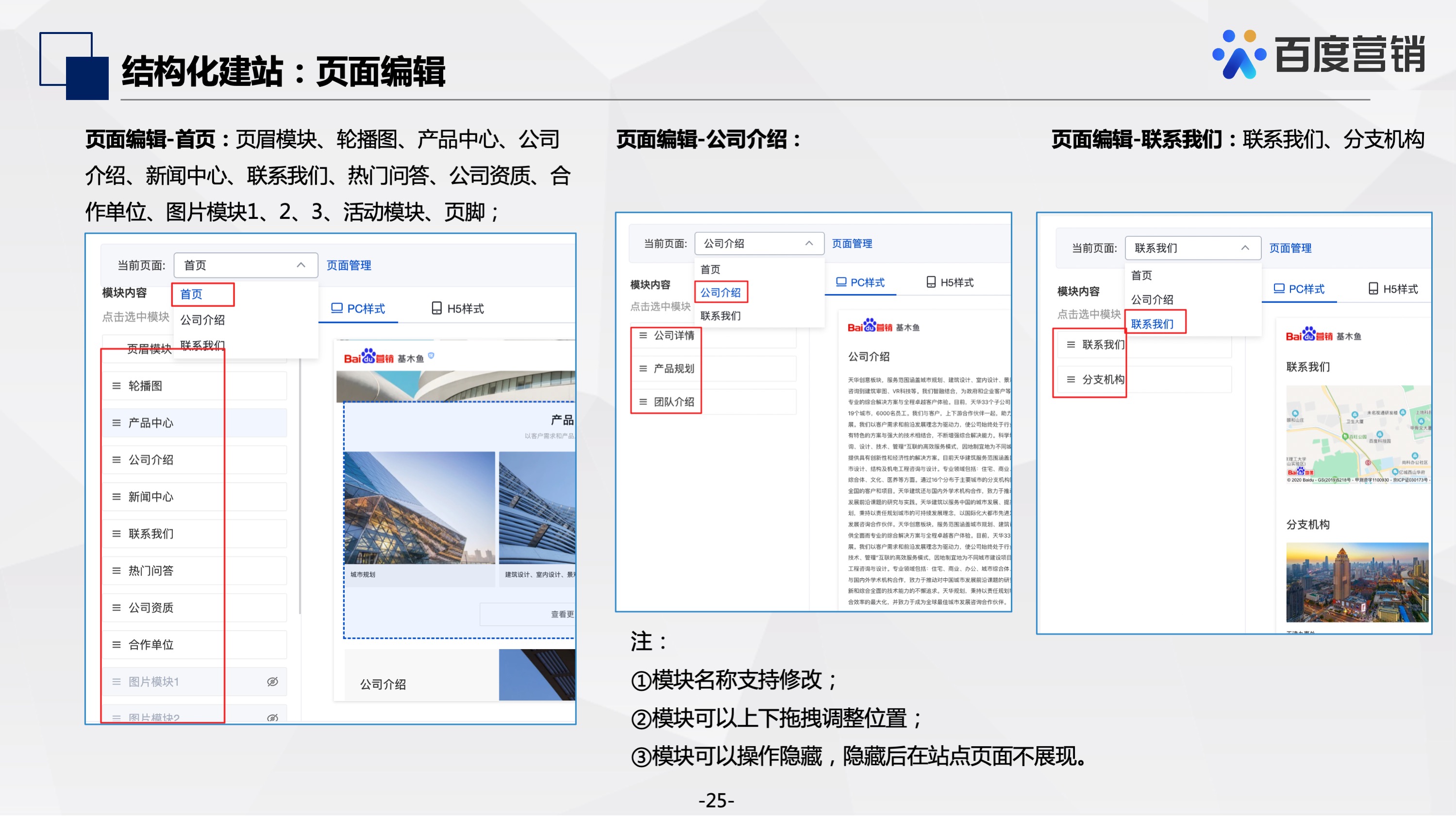This screenshot has width=1456, height=819.
Task: Click the drag handle icon of 合作单位
Action: pyautogui.click(x=117, y=645)
